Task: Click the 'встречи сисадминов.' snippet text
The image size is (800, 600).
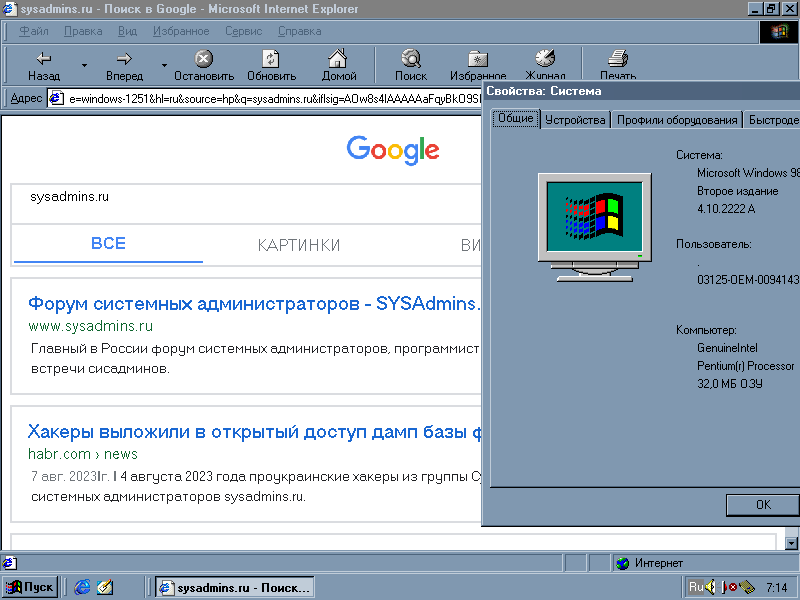Action: (100, 368)
